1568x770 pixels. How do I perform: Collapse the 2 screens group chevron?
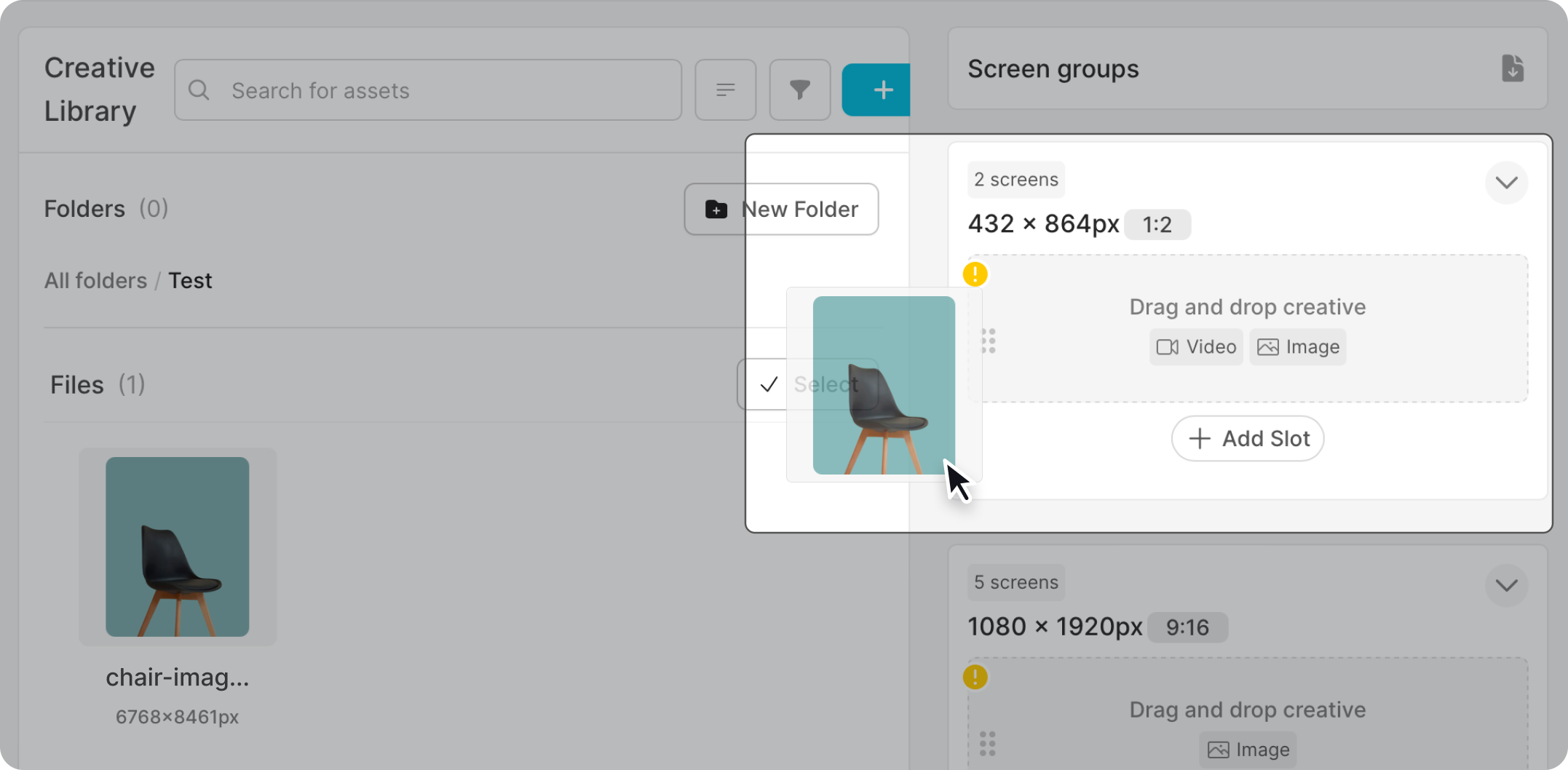click(1506, 182)
